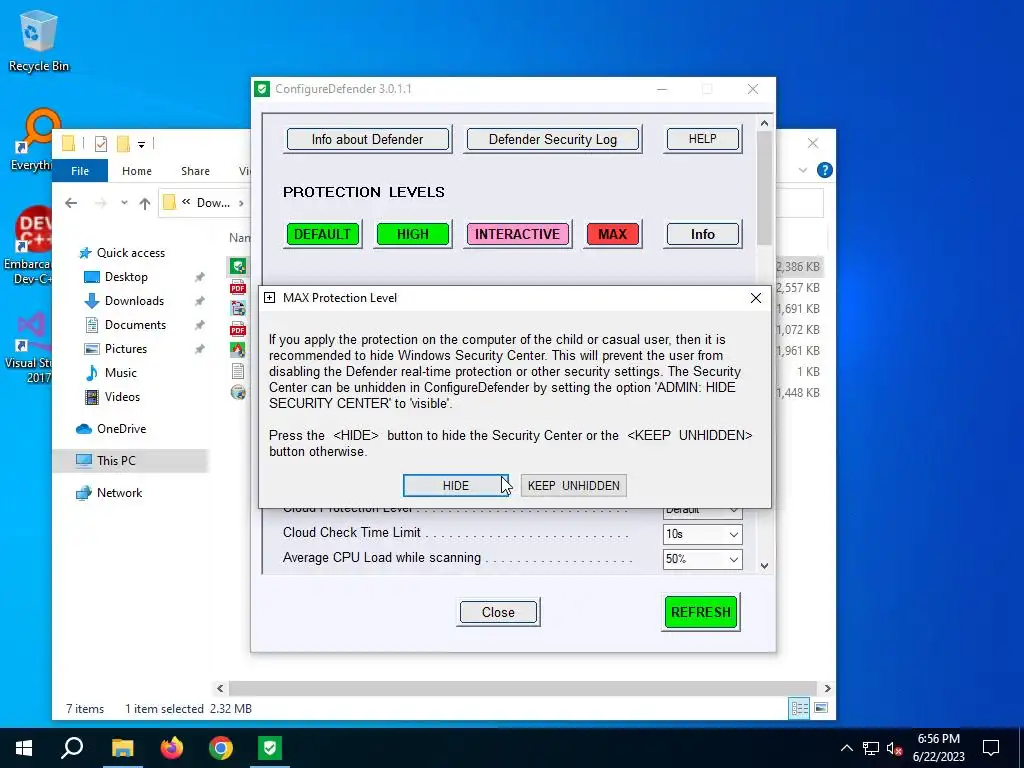This screenshot has width=1024, height=768.
Task: Select the PDF file sized 1,072 KB
Action: (238, 329)
